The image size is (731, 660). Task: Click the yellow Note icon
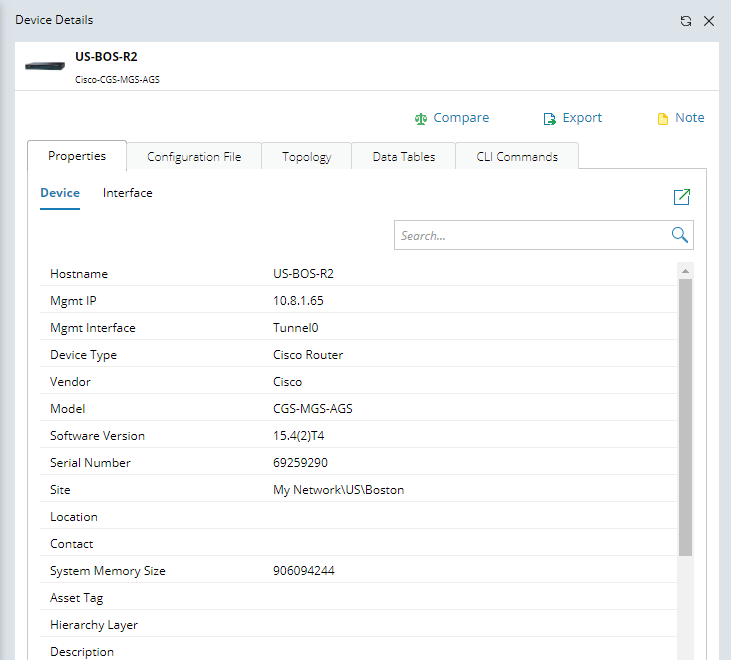[662, 119]
